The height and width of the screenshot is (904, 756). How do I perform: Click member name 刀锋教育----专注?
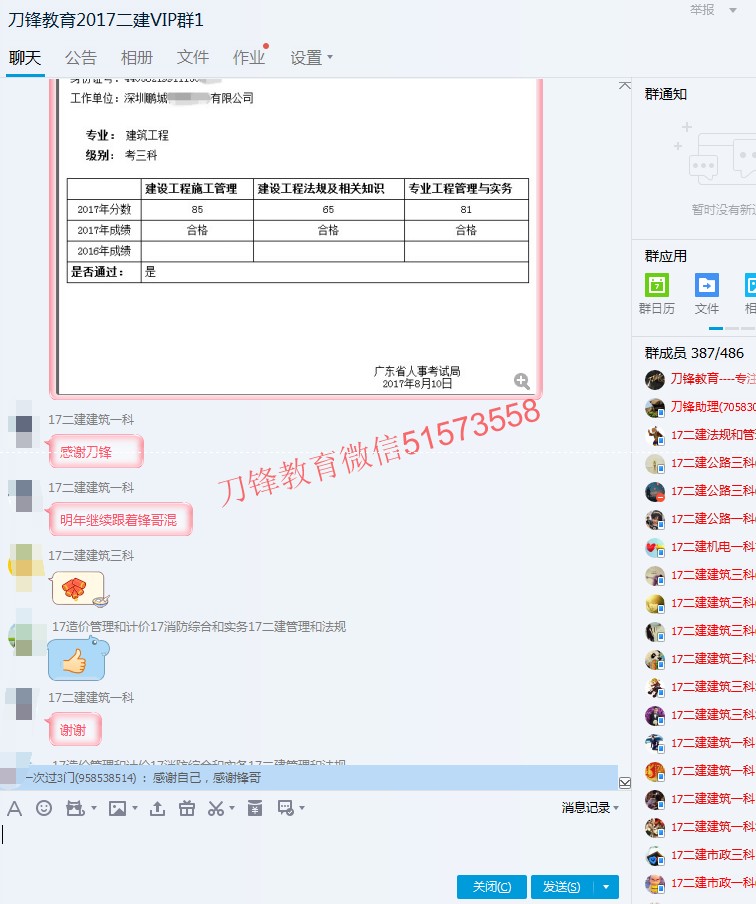[x=713, y=379]
